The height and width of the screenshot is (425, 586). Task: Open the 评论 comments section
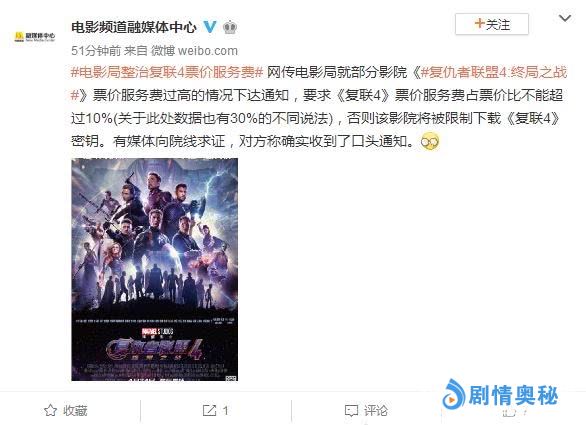pos(376,410)
